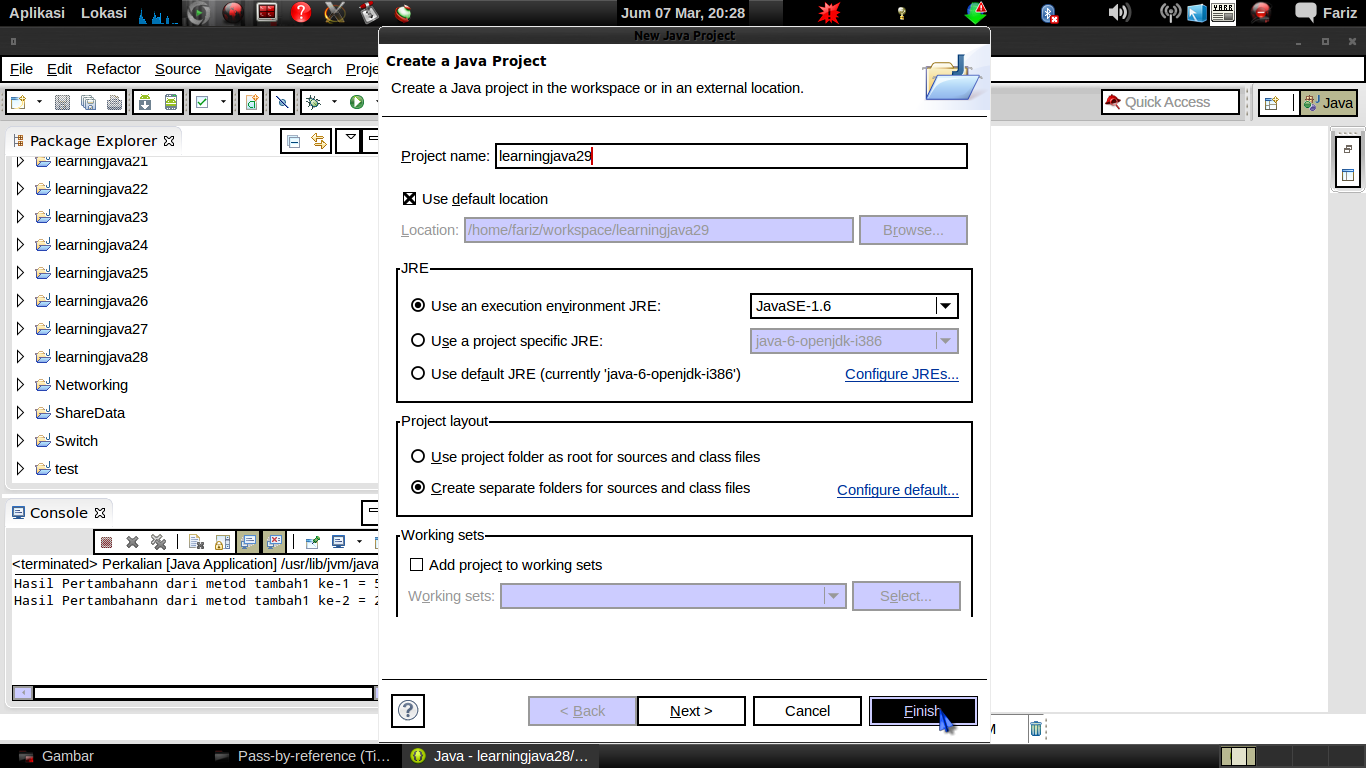Open the Configure default link
1366x768 pixels.
[x=898, y=490]
